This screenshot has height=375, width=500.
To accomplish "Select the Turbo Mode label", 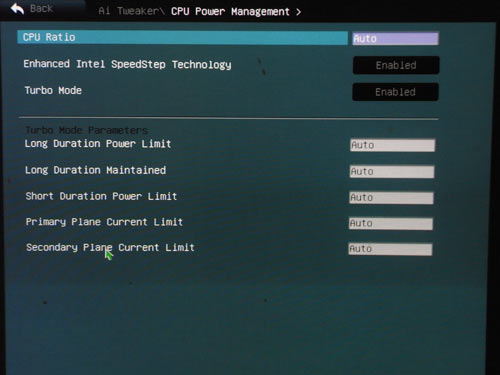I will point(53,90).
